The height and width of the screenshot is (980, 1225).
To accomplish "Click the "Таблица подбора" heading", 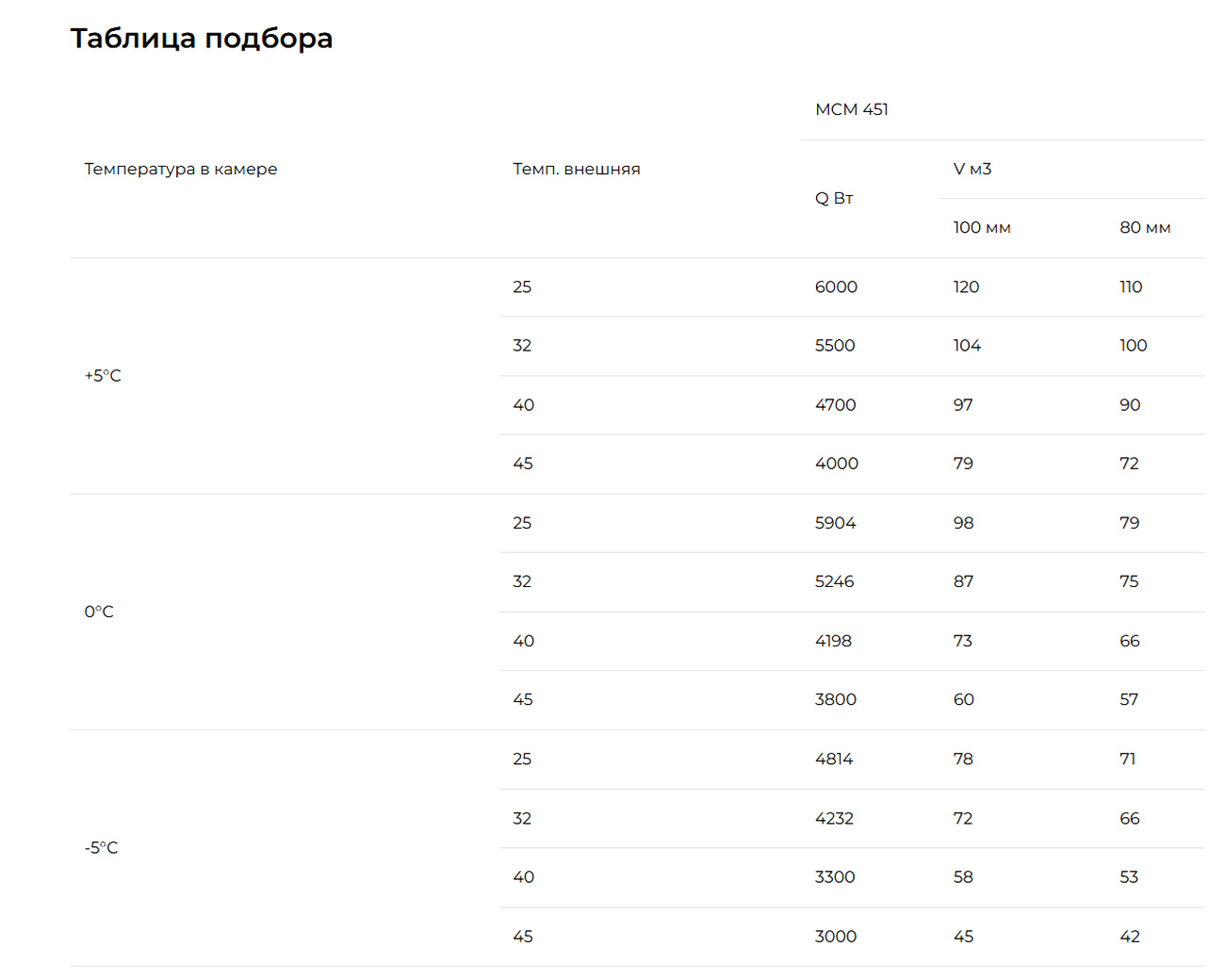I will pos(201,39).
